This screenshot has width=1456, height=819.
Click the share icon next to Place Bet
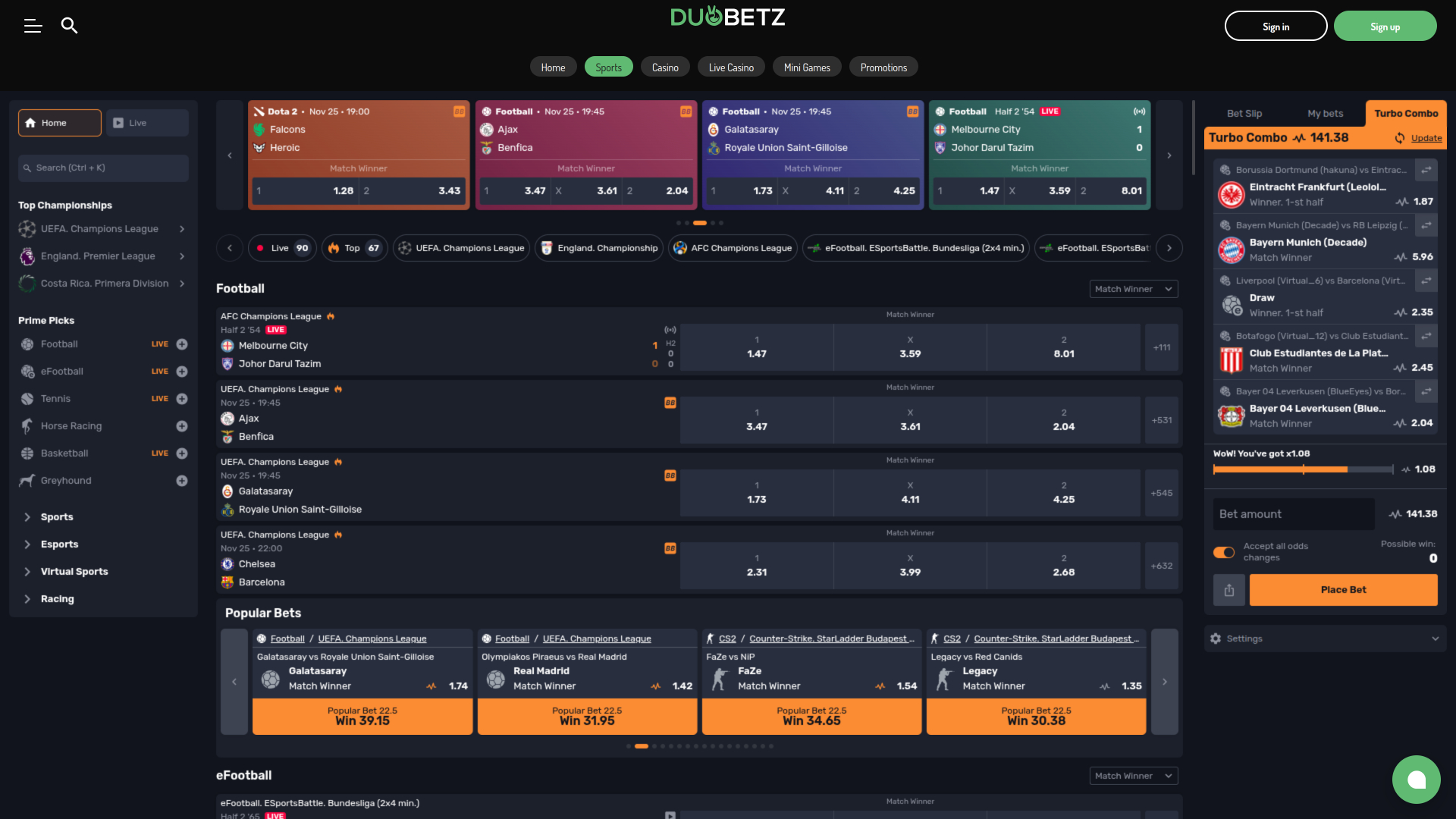click(1228, 590)
